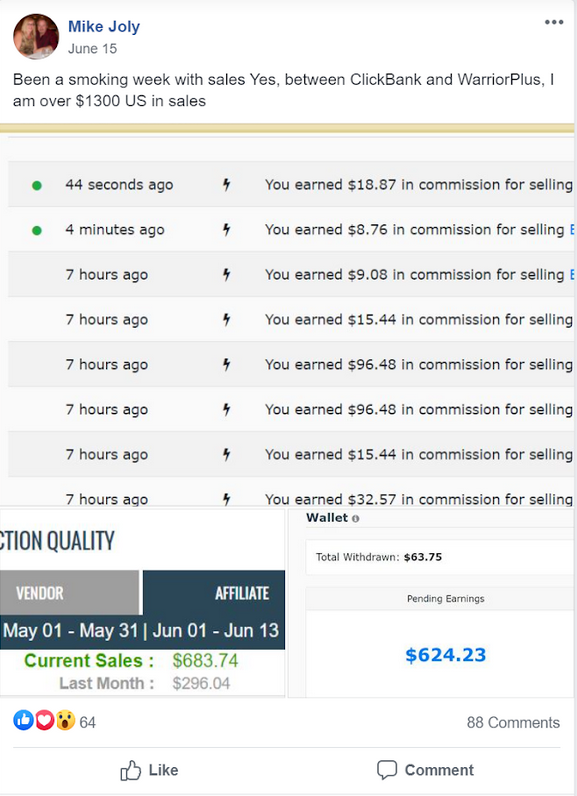Open the 88 Comments link
The height and width of the screenshot is (796, 577).
[x=513, y=722]
